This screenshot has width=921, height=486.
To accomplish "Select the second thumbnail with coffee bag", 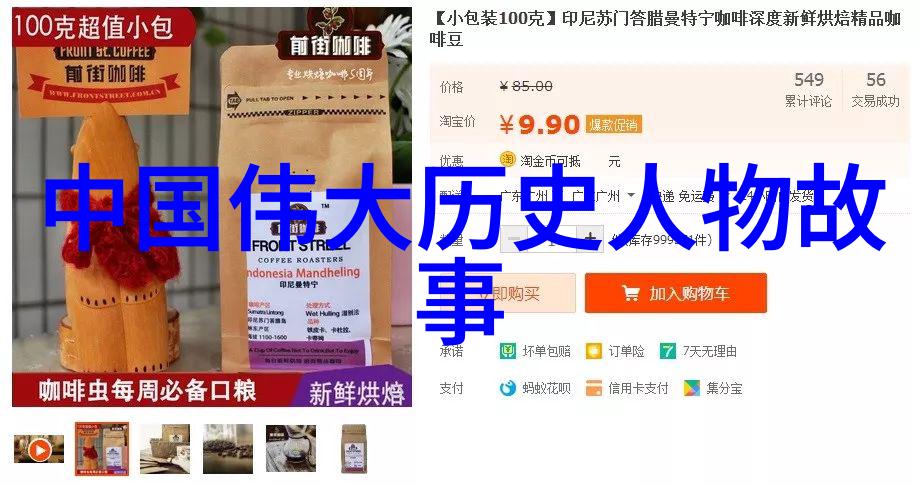I will (x=102, y=448).
